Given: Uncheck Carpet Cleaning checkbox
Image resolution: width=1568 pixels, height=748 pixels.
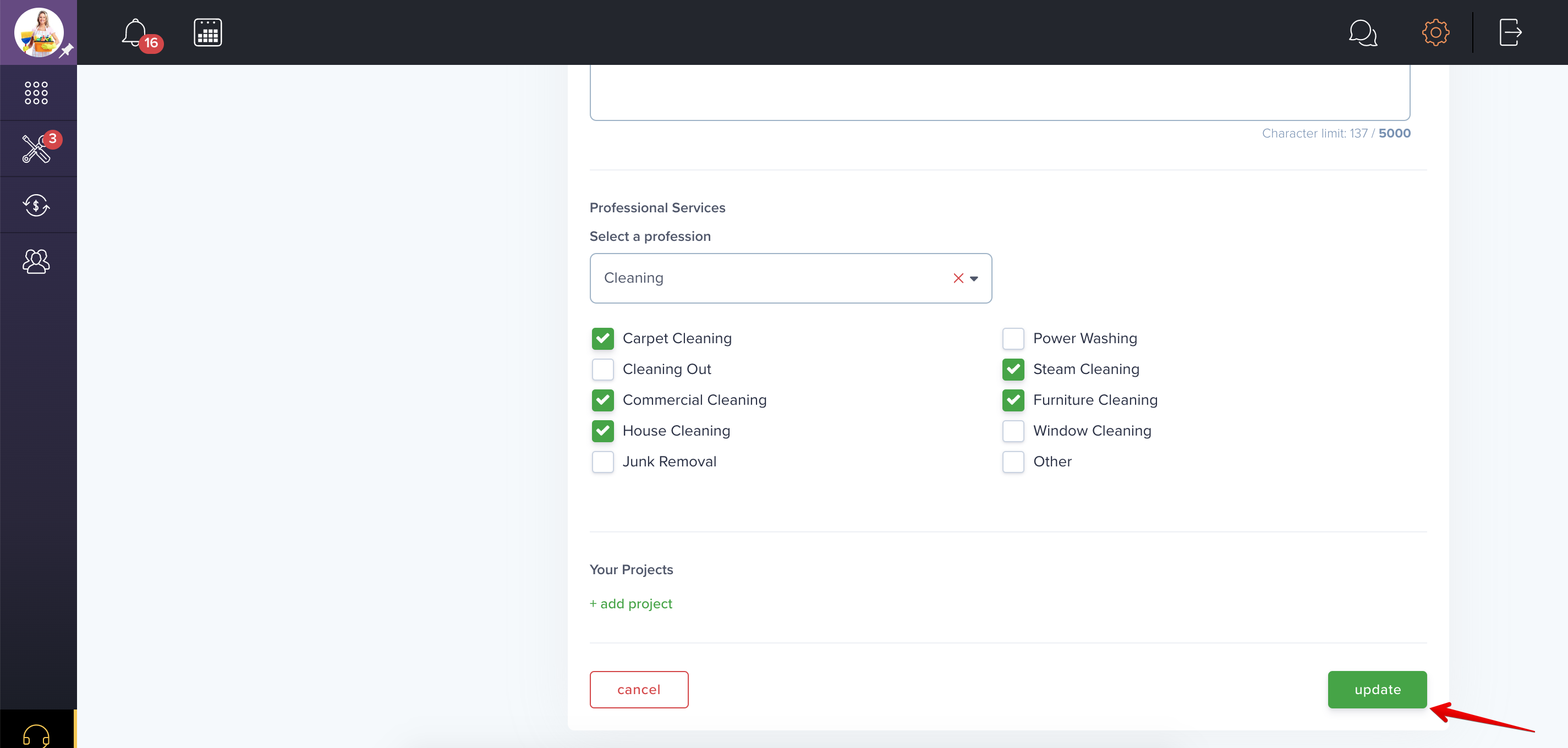Looking at the screenshot, I should pos(602,338).
